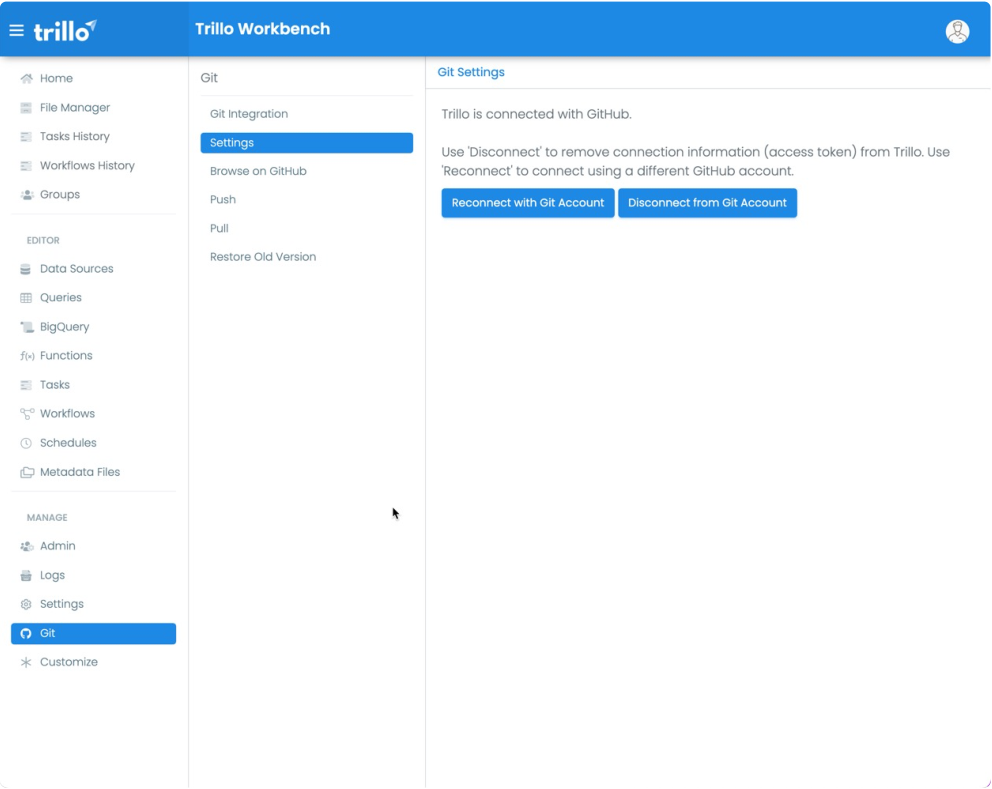Select Git in the Manage section
Screen dimensions: 992x789
93,633
